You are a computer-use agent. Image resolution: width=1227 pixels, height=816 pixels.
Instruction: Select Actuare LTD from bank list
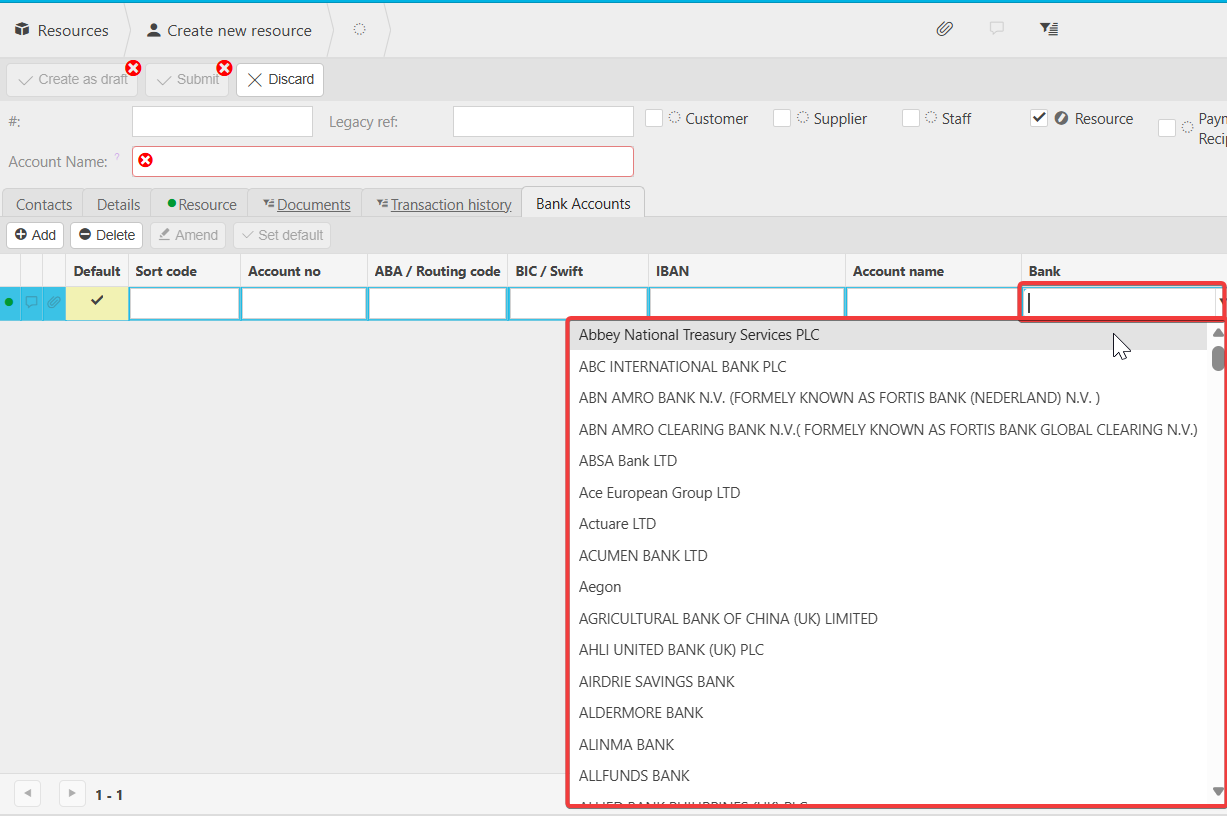click(x=888, y=524)
